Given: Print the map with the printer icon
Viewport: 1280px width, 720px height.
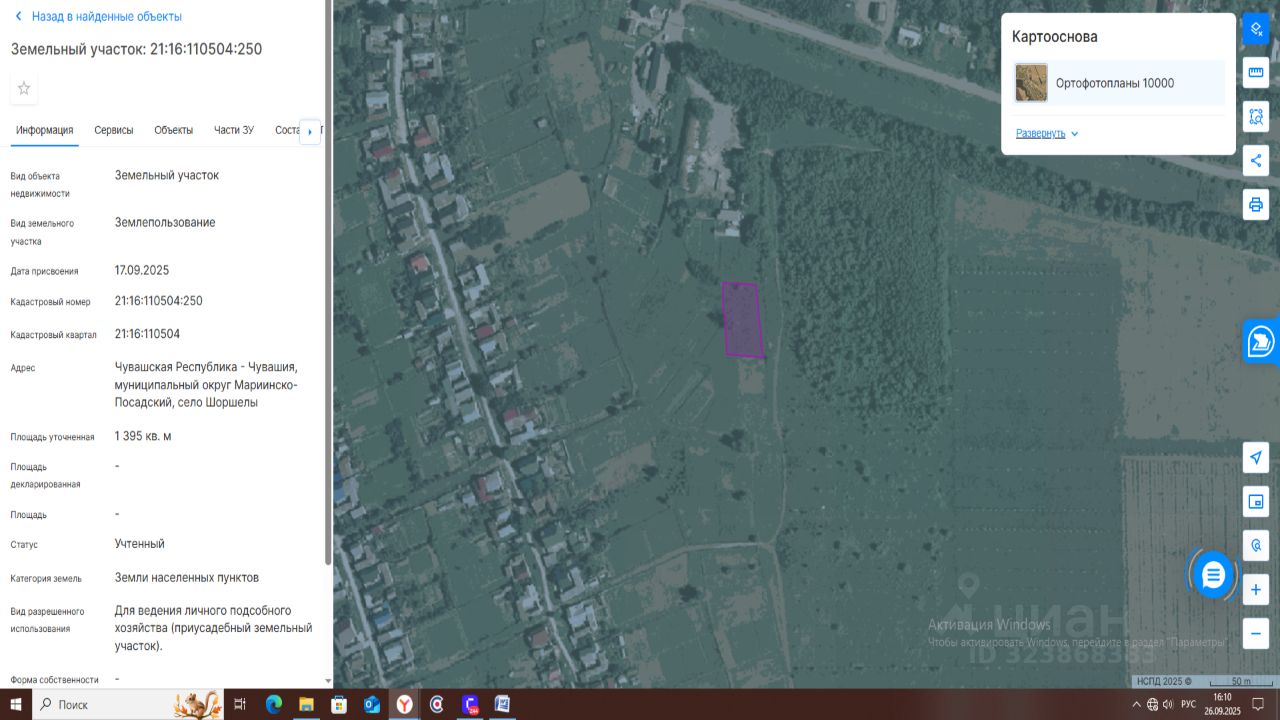Looking at the screenshot, I should point(1256,205).
